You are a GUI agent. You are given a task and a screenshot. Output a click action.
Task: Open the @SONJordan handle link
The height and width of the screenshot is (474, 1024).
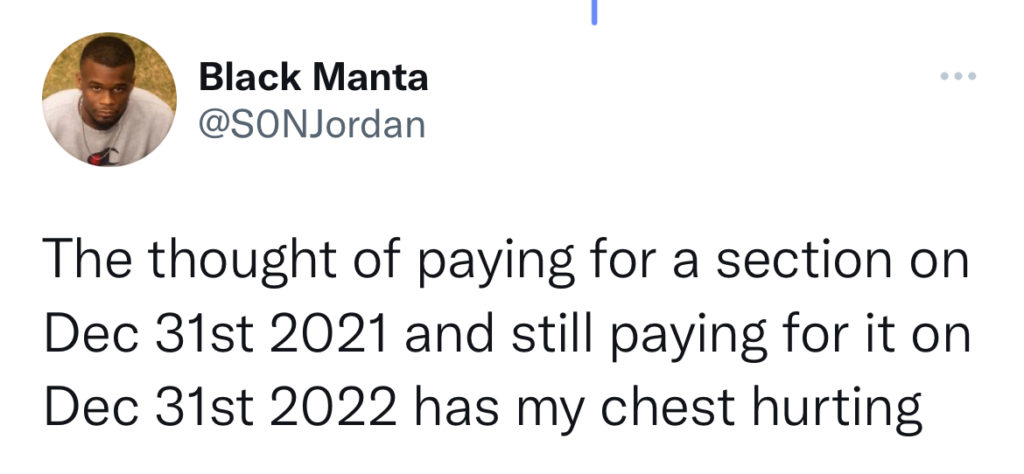[312, 124]
